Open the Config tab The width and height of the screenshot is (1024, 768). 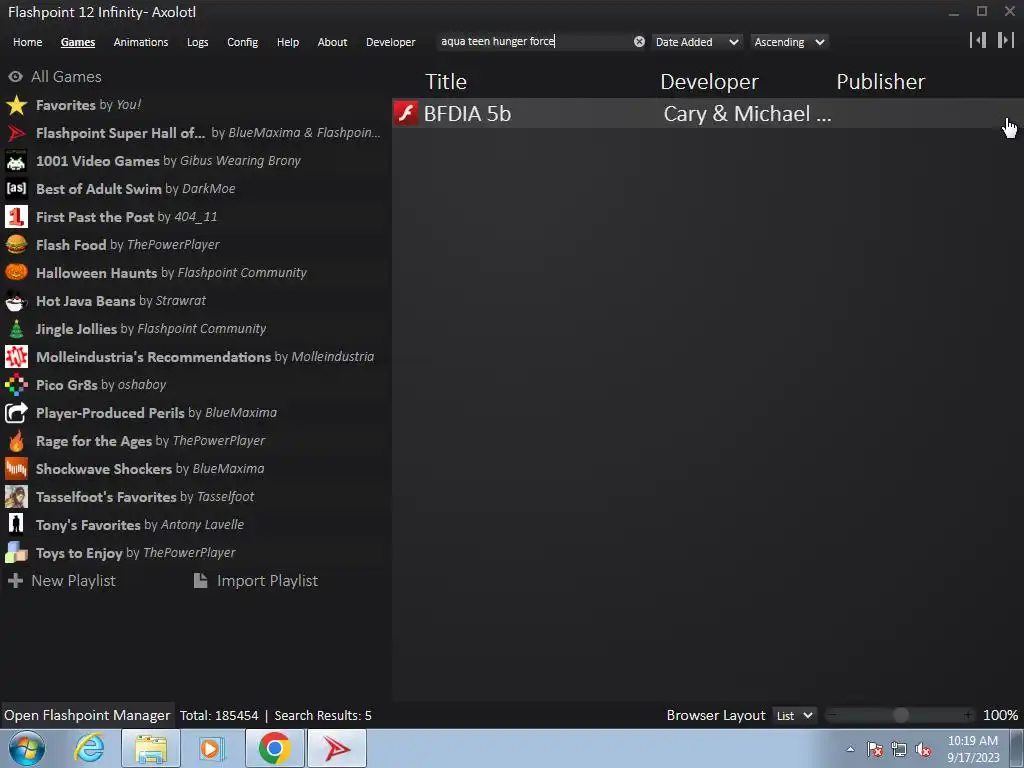242,42
